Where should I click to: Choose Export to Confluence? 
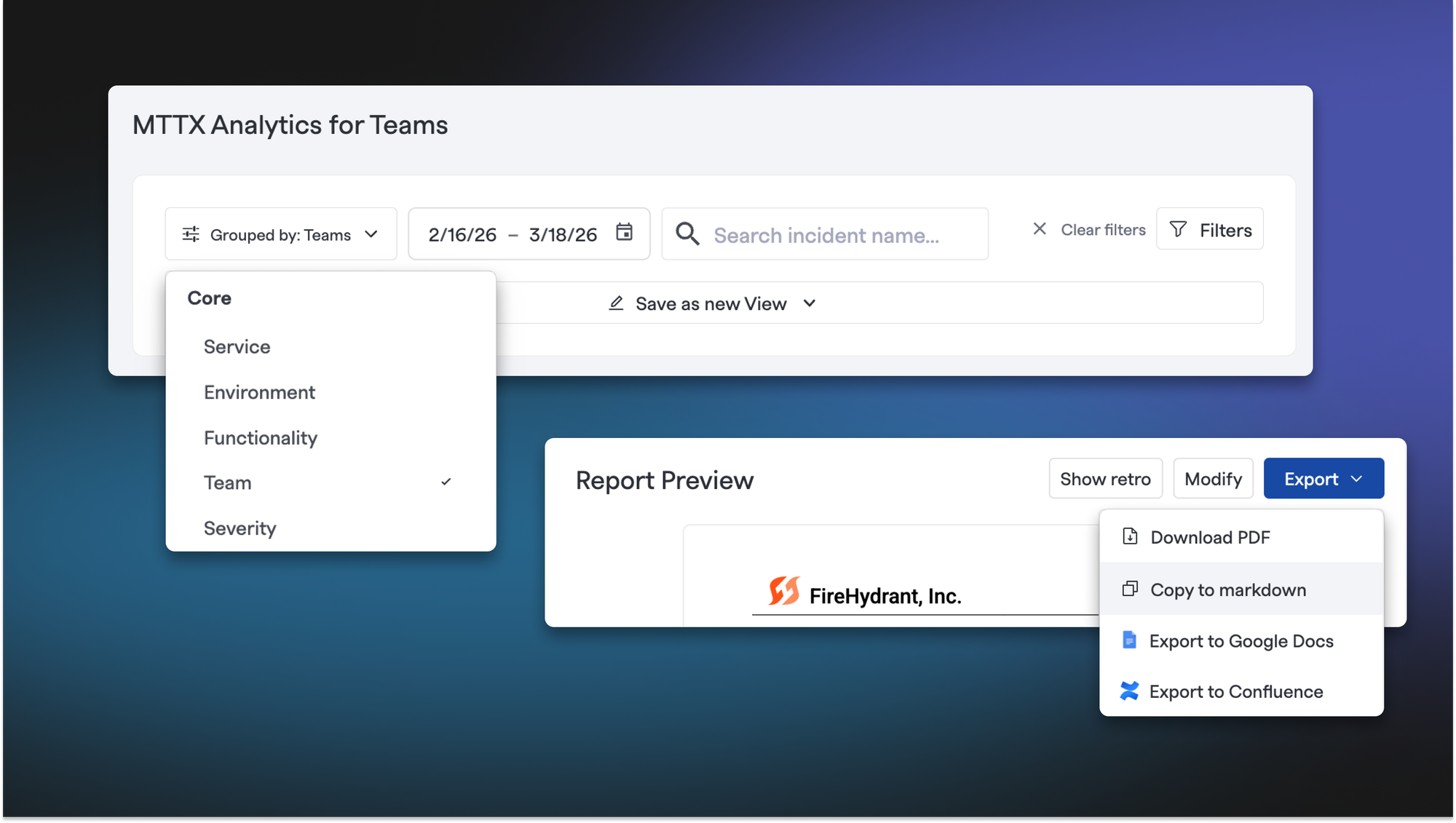click(1241, 691)
